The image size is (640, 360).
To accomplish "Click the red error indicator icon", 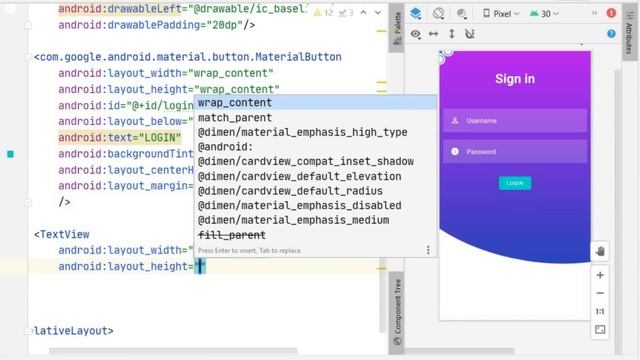I will tap(611, 13).
